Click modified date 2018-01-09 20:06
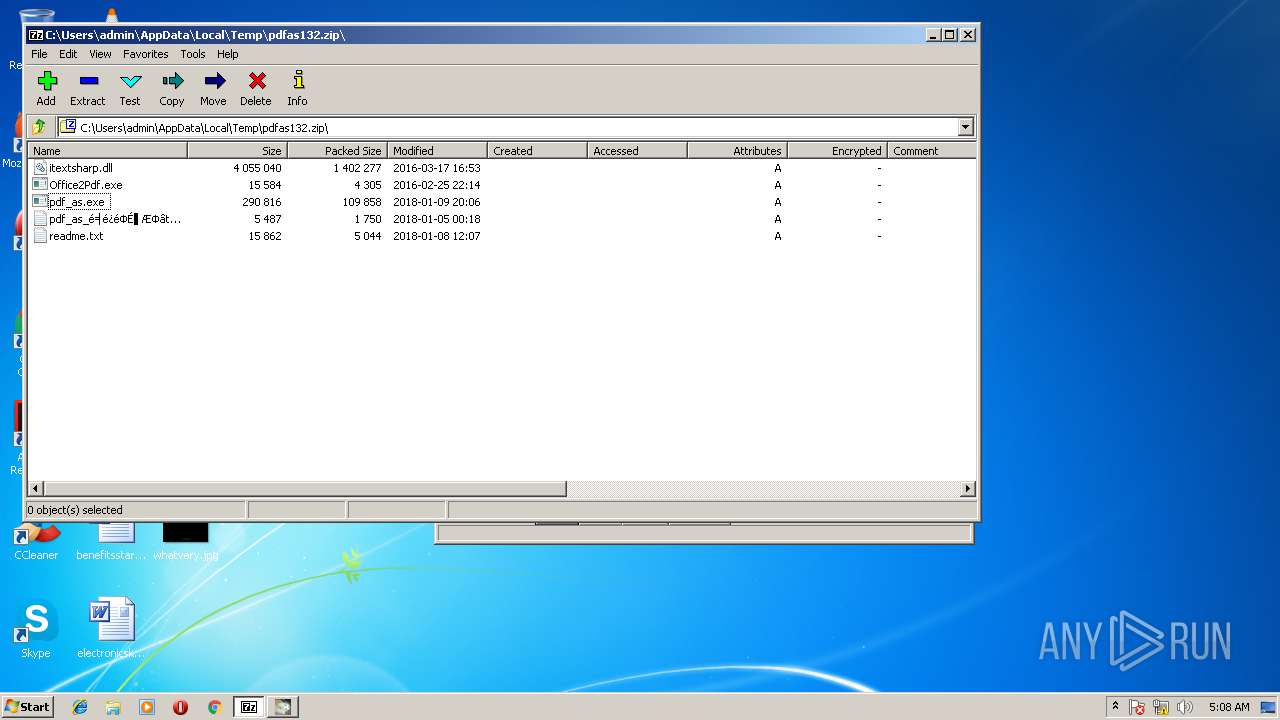The width and height of the screenshot is (1280, 720). [437, 202]
